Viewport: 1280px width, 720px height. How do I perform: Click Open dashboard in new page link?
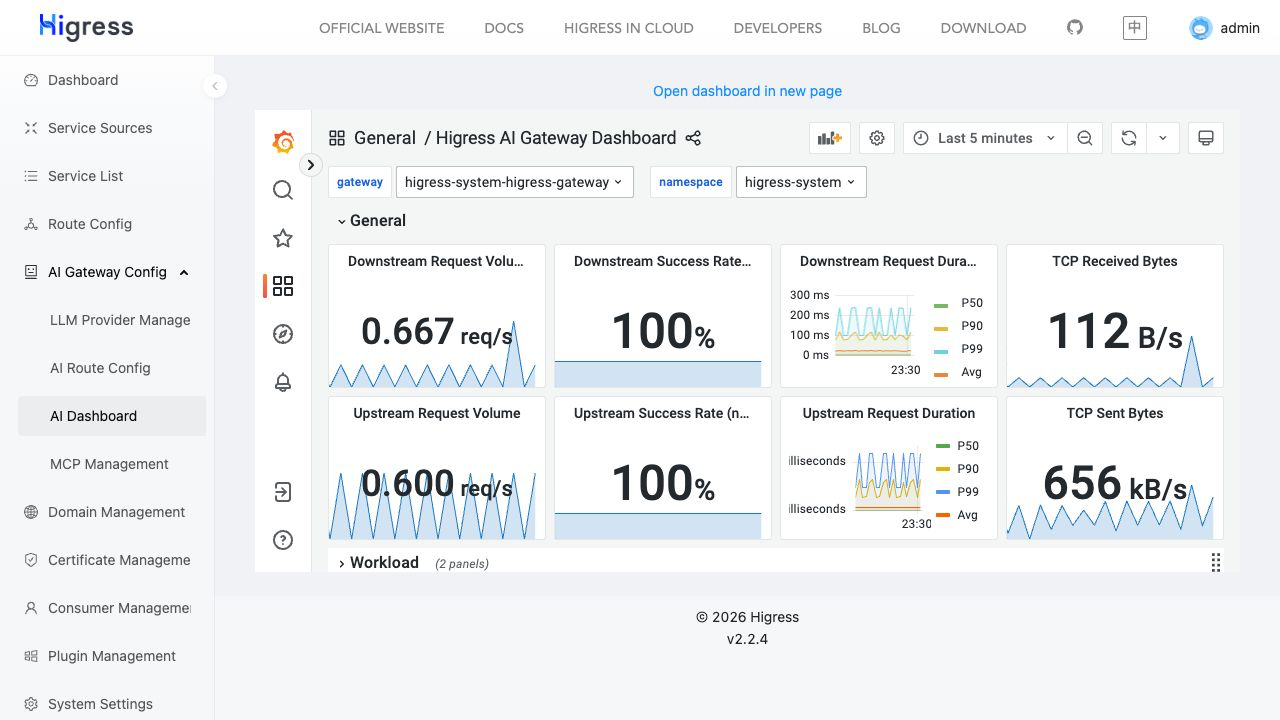(x=748, y=91)
